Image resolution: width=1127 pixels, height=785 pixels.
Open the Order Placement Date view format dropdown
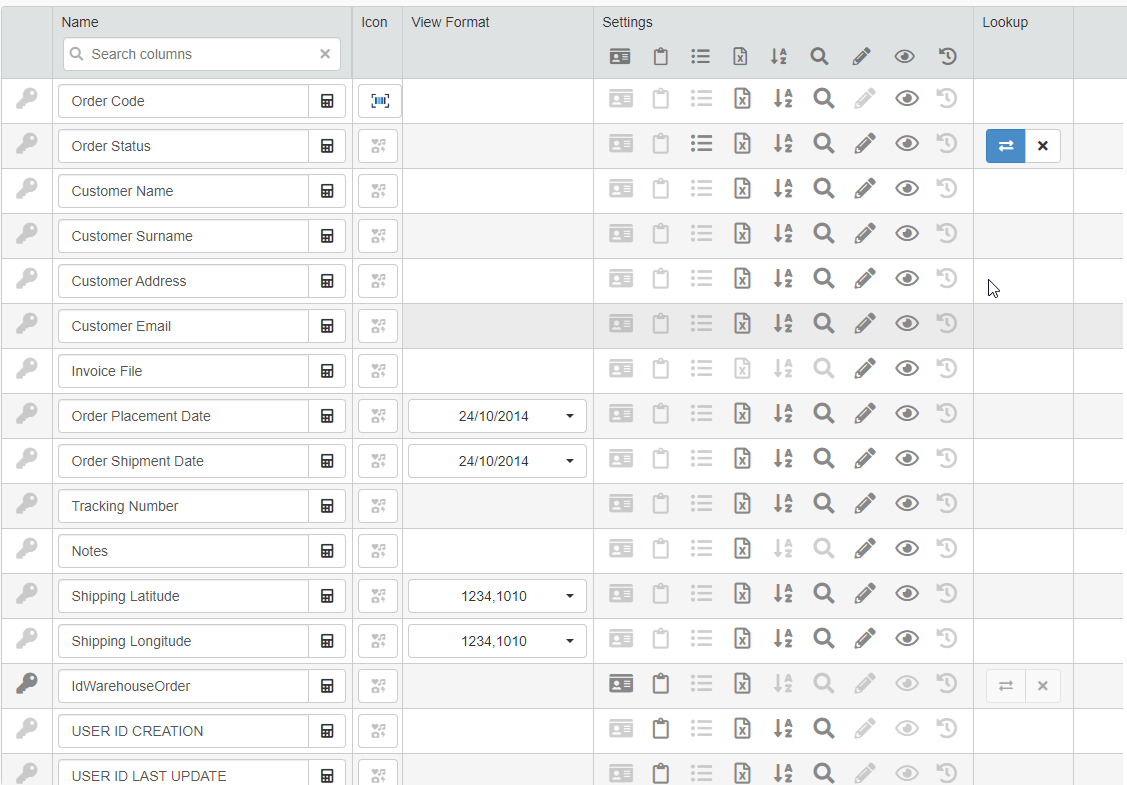(x=497, y=416)
